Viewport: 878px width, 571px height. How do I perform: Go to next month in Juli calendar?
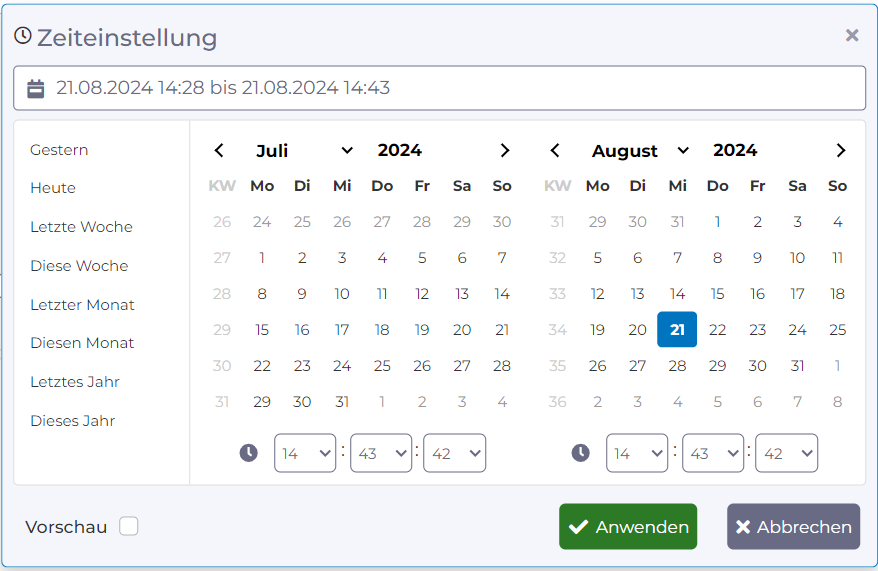click(505, 151)
